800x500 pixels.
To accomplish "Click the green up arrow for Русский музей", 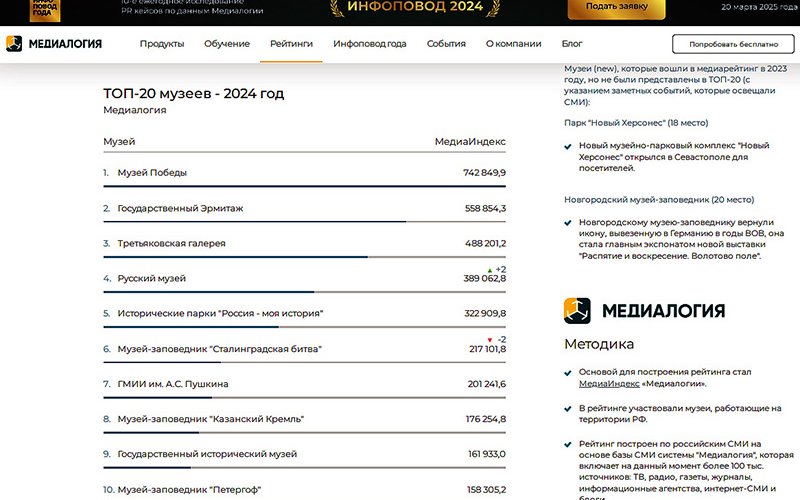I will click(x=490, y=270).
